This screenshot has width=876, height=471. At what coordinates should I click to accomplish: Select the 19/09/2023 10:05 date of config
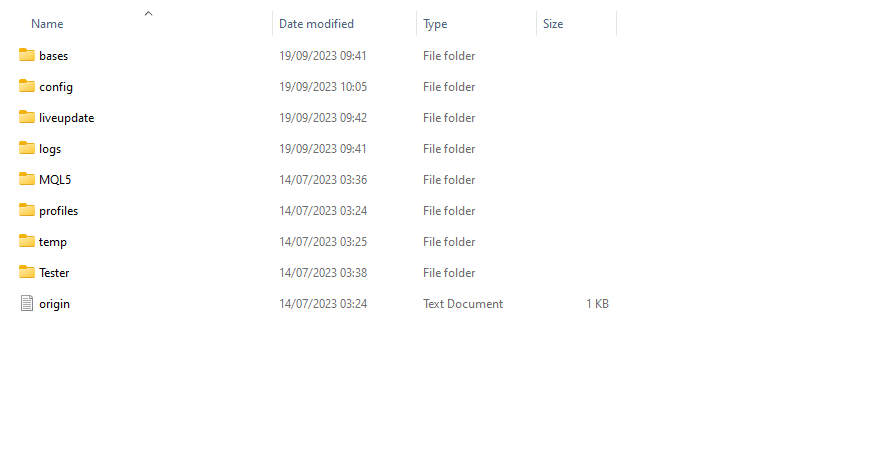323,87
